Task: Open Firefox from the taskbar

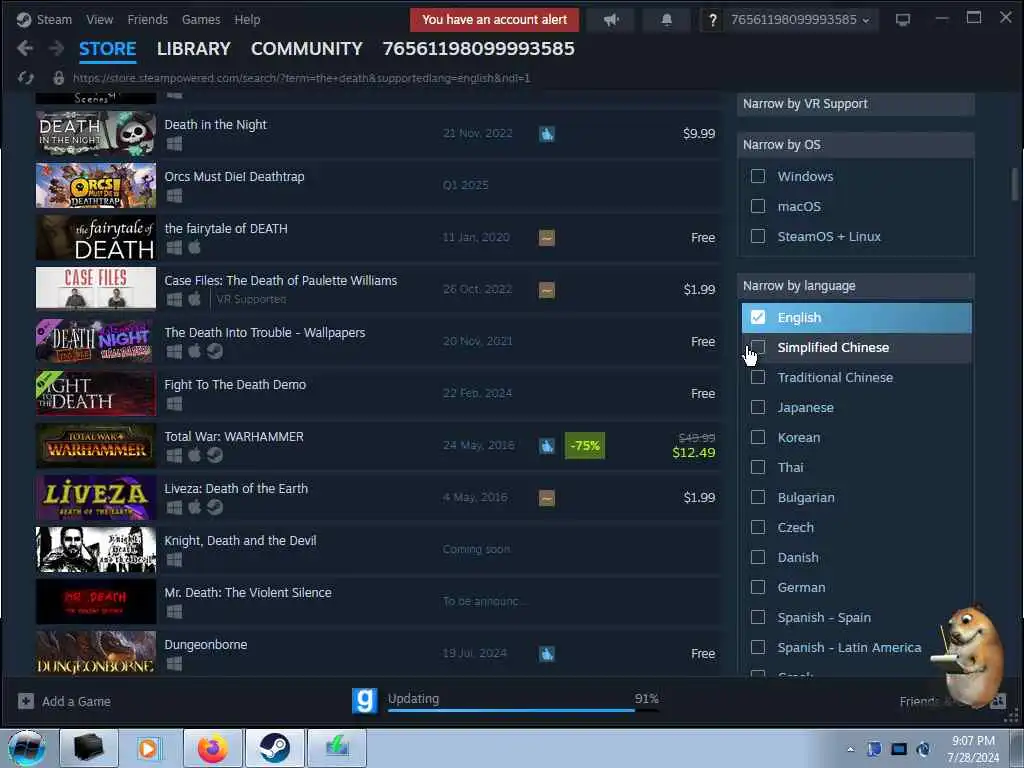Action: 213,748
